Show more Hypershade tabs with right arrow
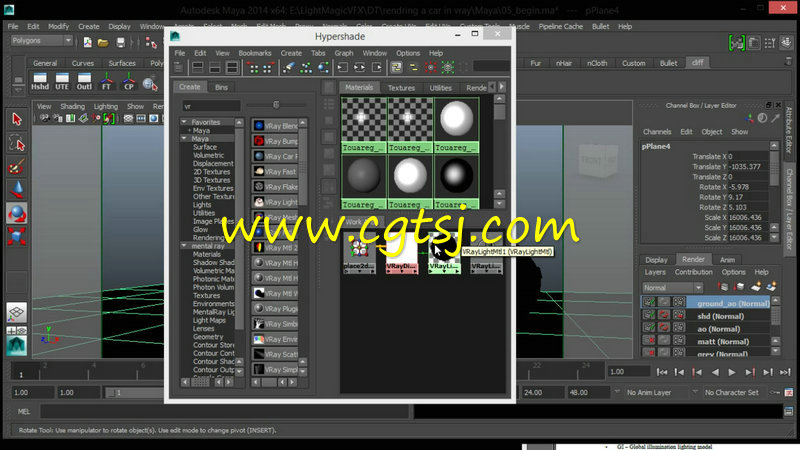 tap(502, 87)
